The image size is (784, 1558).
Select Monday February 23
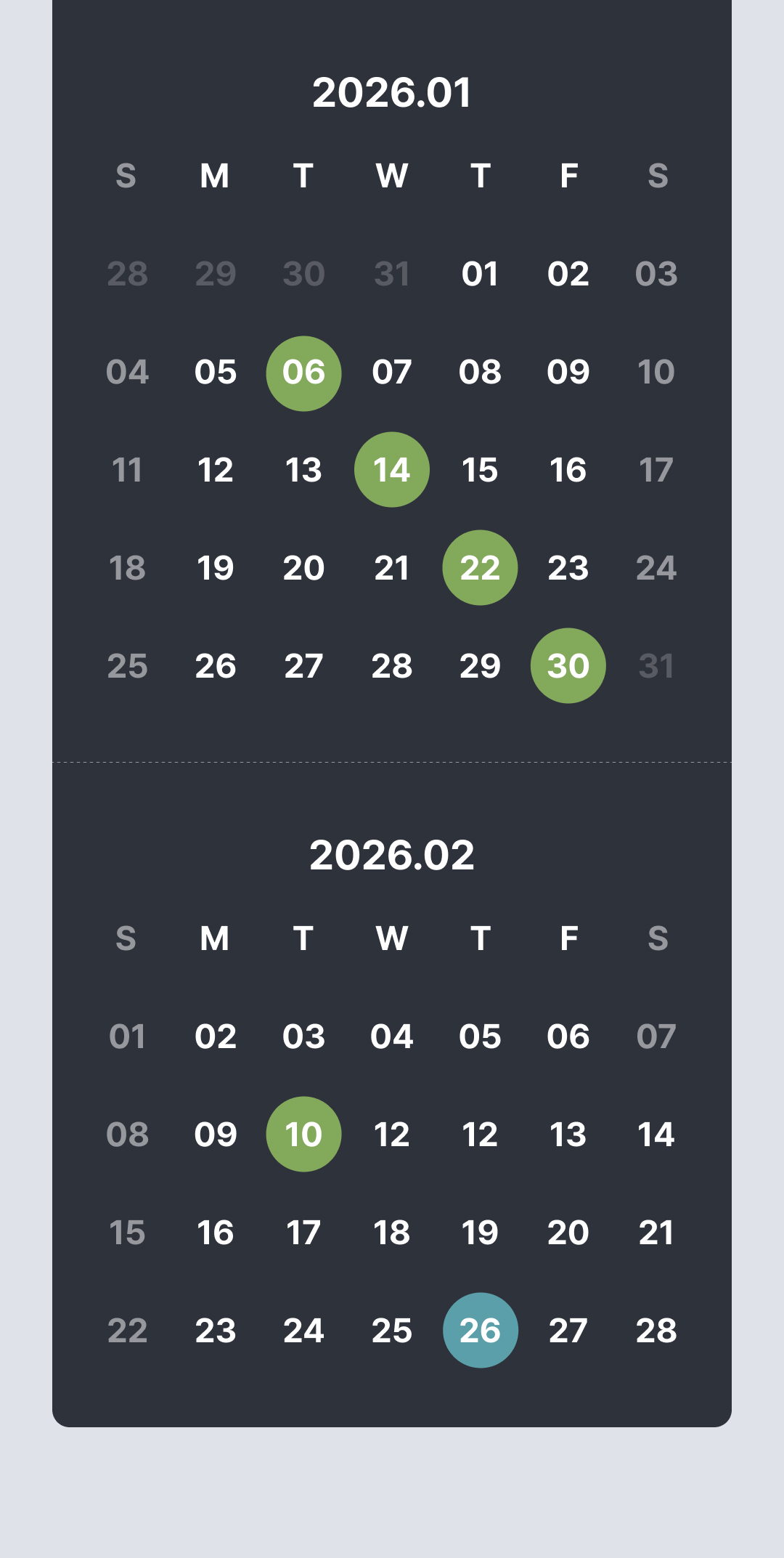coord(216,1331)
